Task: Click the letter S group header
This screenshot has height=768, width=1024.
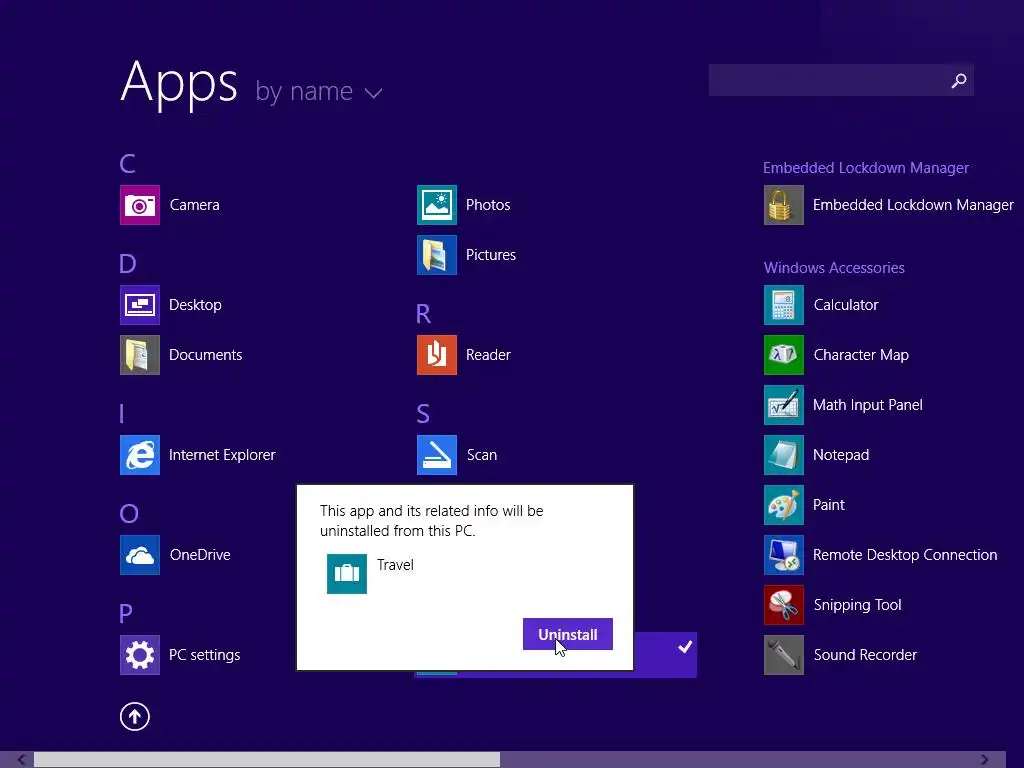Action: coord(423,414)
